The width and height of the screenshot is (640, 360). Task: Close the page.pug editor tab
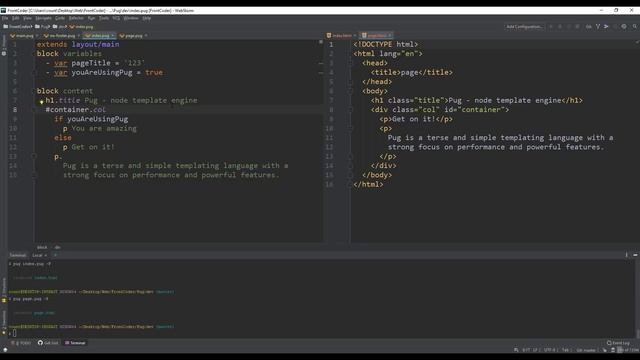click(146, 36)
